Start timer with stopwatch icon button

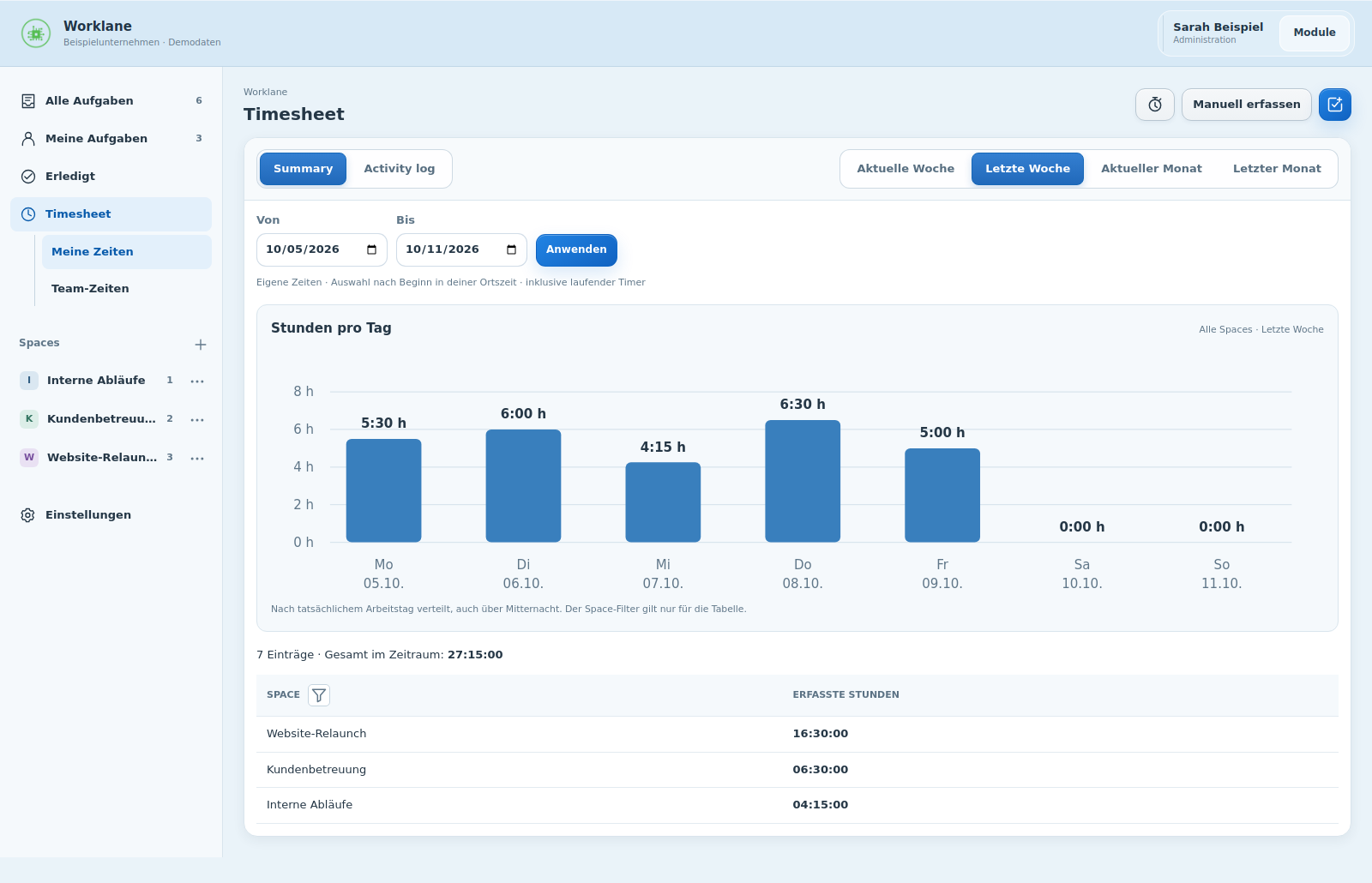click(1155, 105)
